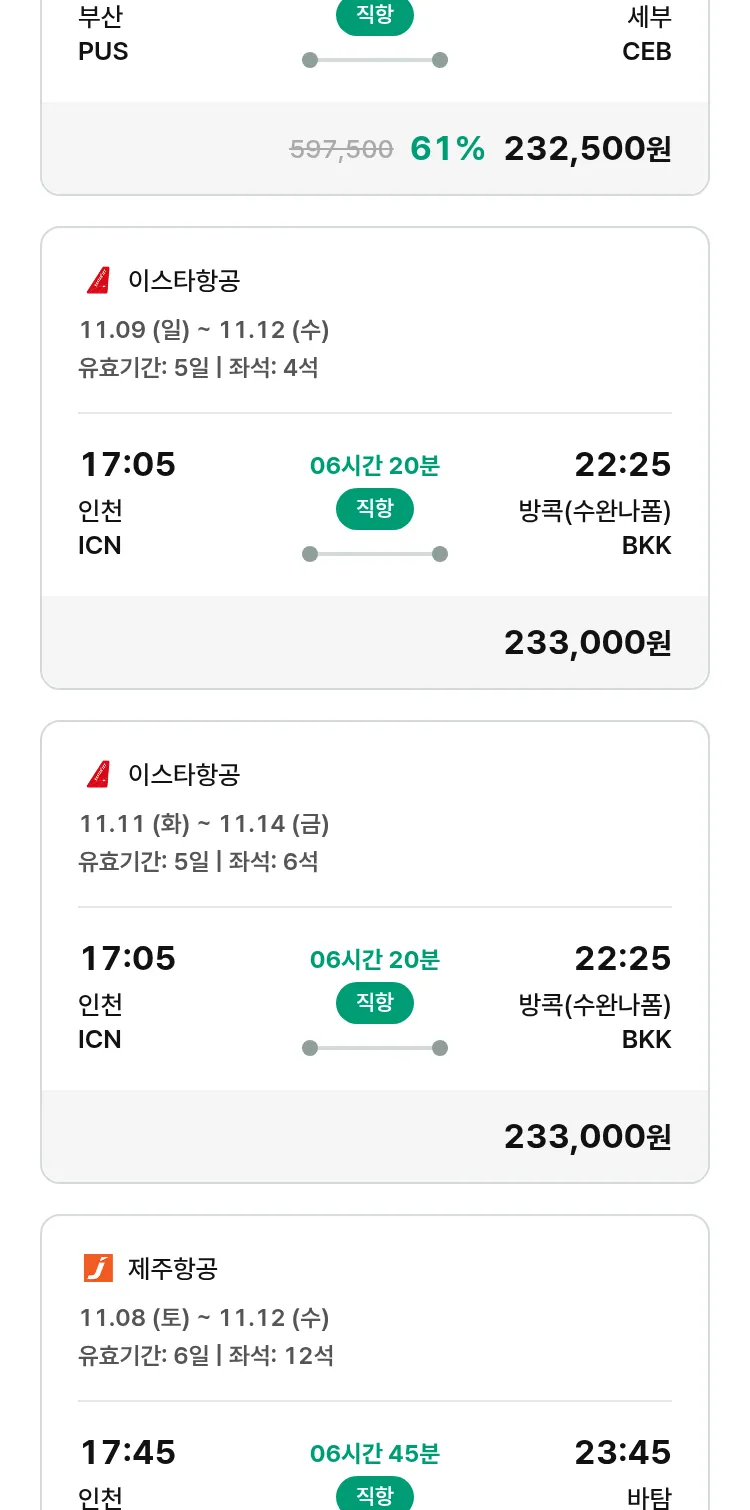Select 233,000원 fare for 11.11 flight

pyautogui.click(x=587, y=1137)
